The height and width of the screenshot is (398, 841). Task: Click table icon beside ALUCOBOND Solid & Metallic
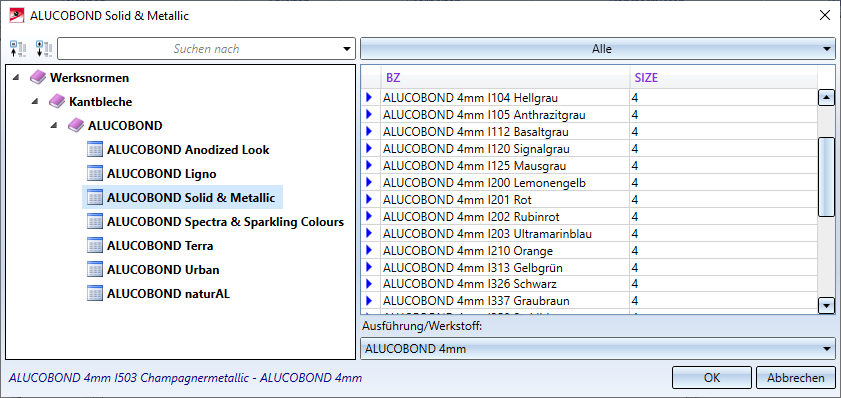[x=95, y=198]
